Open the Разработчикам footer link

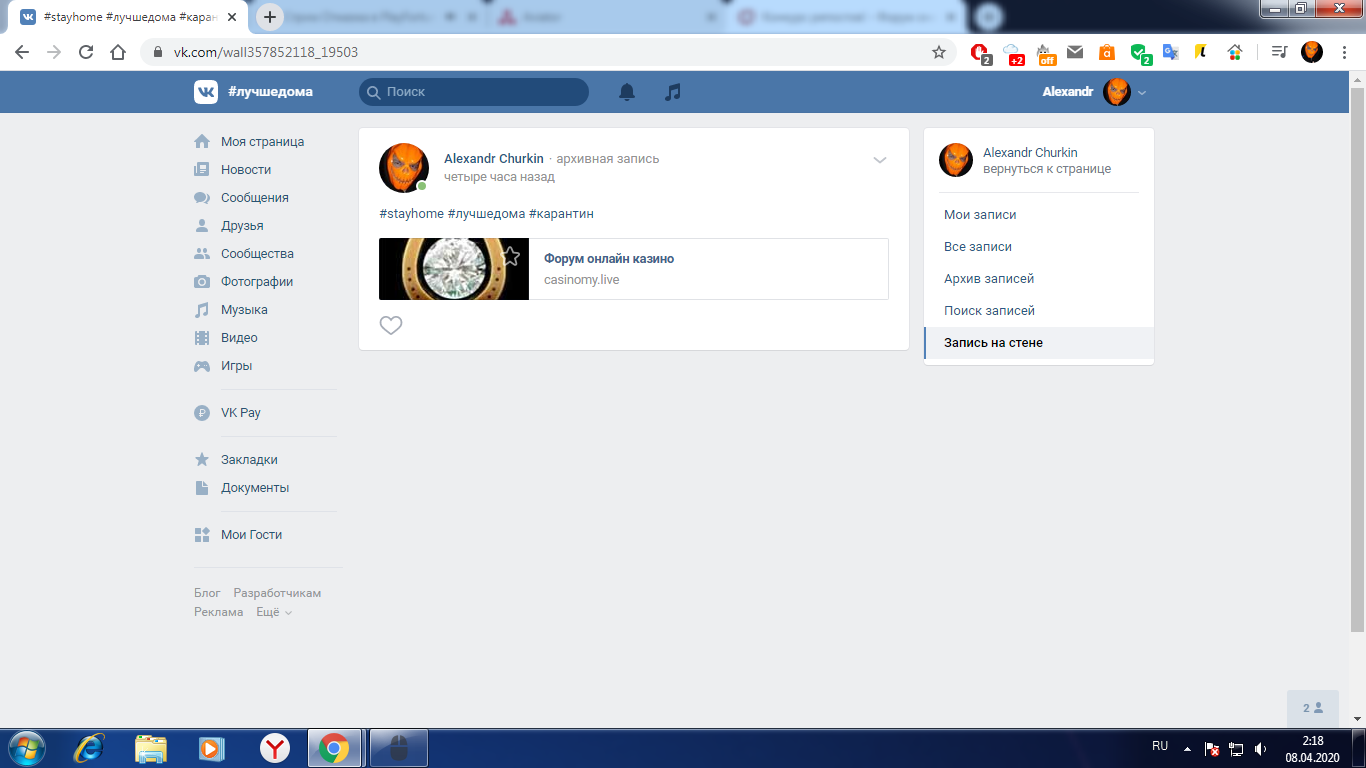click(x=277, y=593)
